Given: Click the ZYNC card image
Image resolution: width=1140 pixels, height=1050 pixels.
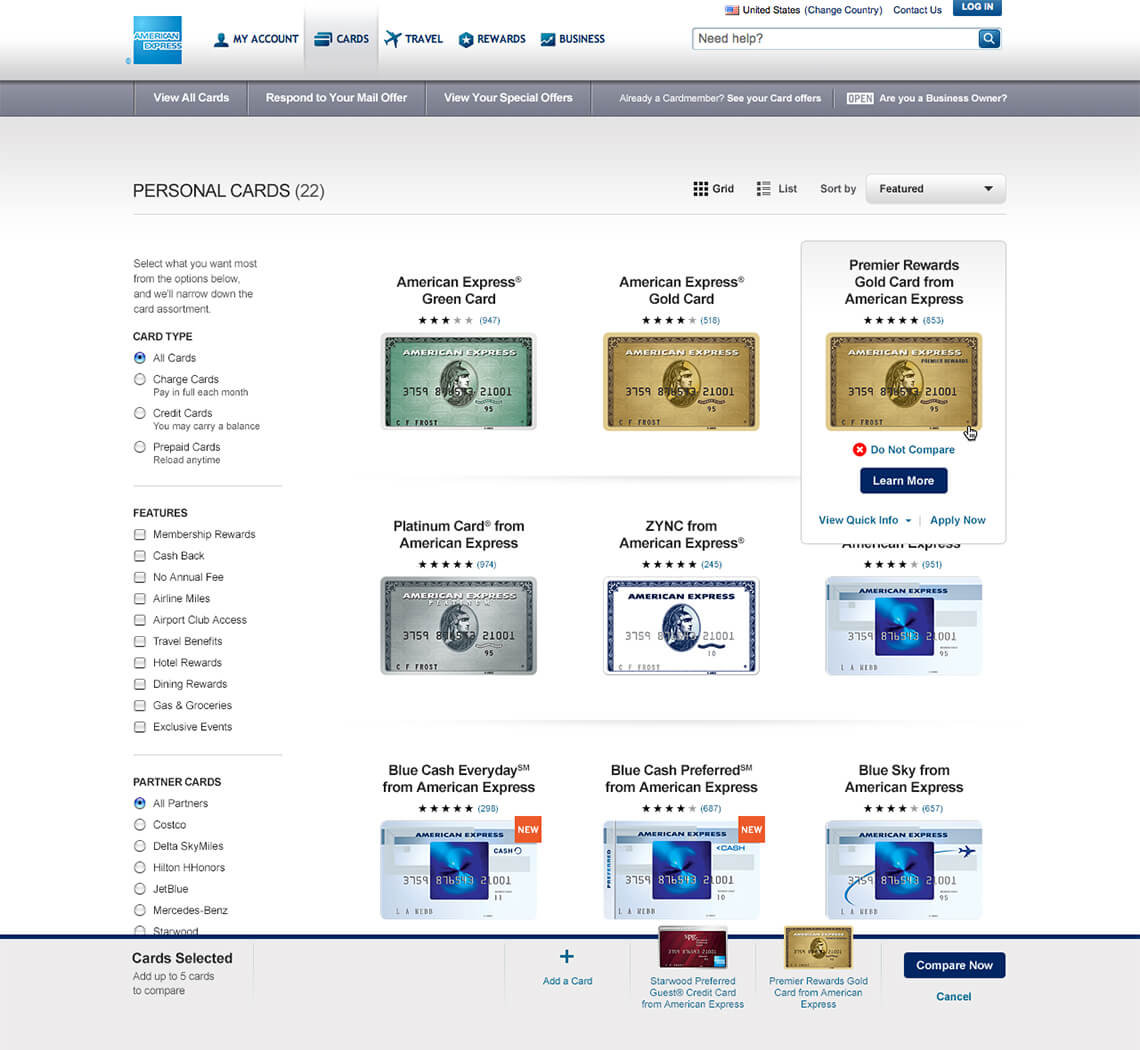Looking at the screenshot, I should pos(681,626).
